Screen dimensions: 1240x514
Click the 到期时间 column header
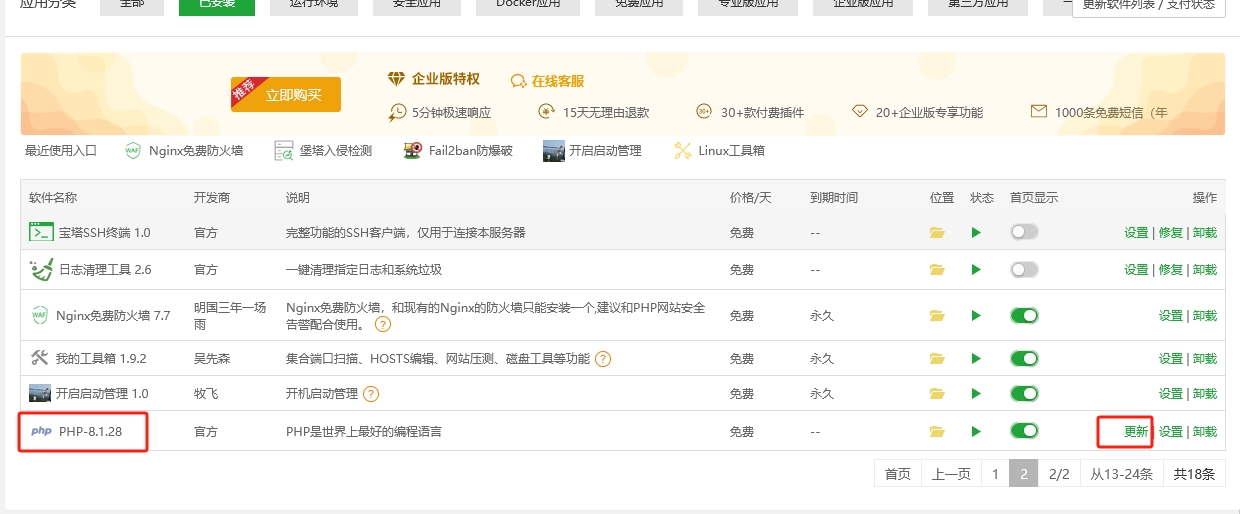[x=834, y=198]
